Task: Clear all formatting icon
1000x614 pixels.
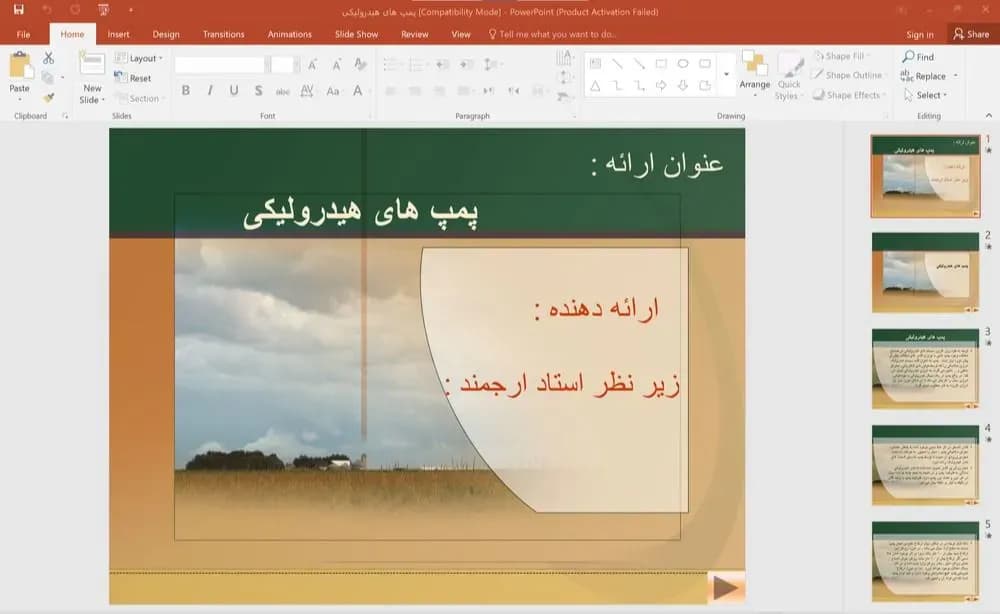Action: (x=360, y=64)
